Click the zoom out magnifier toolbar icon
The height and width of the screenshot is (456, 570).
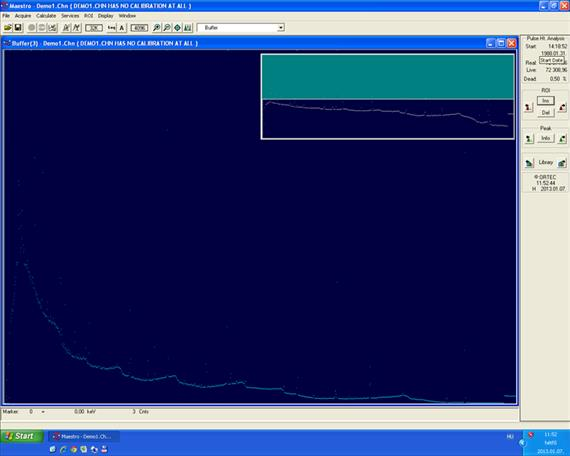(x=167, y=28)
